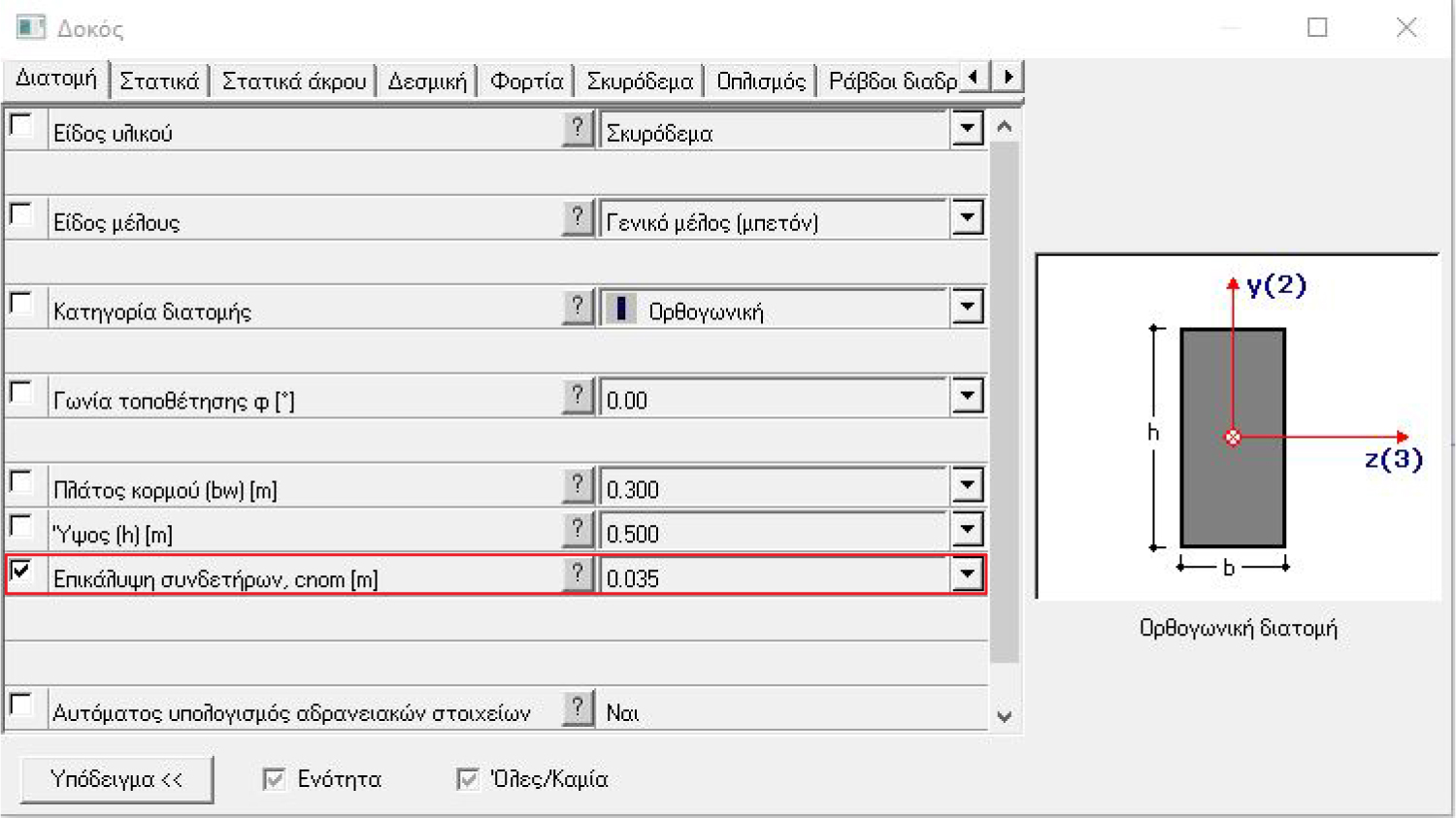
Task: Expand the Επικάλυψη συνδετήρων dropdown arrow
Action: pos(967,574)
